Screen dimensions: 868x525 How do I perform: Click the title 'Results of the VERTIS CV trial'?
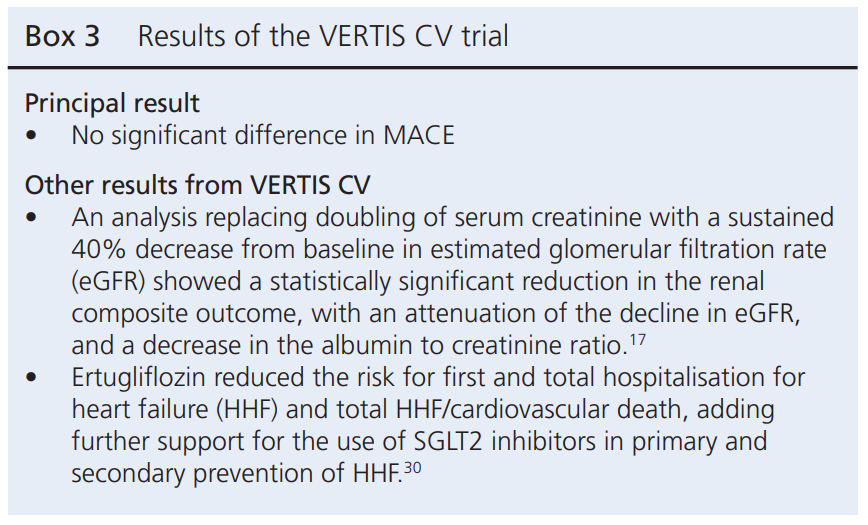point(323,37)
